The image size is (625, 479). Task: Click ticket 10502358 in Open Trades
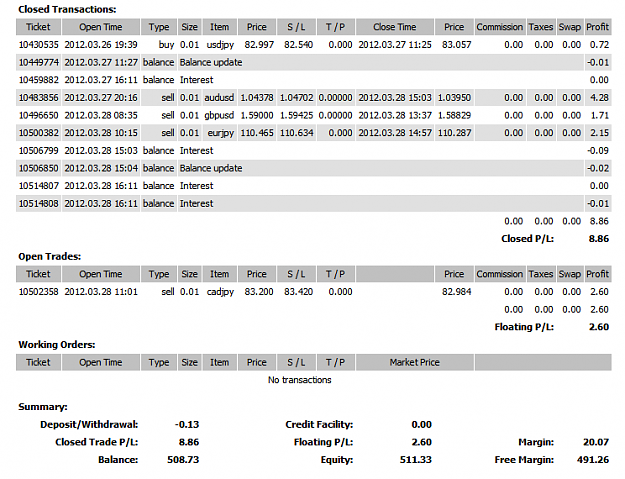pos(39,292)
